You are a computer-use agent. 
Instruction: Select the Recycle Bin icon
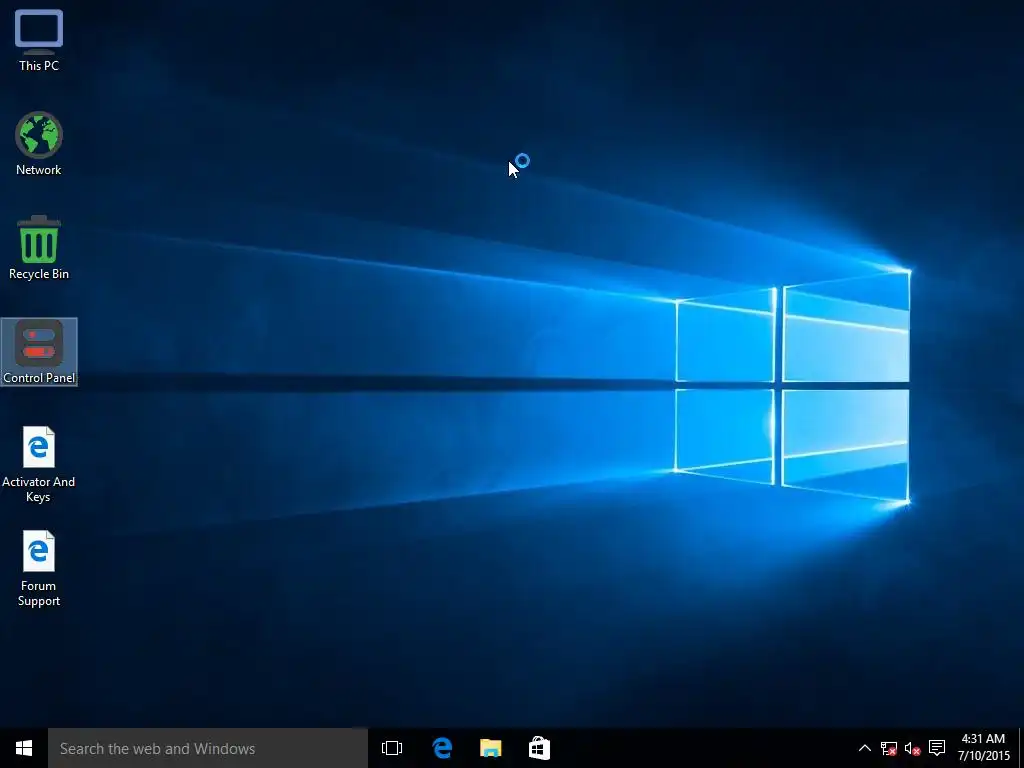pyautogui.click(x=39, y=239)
